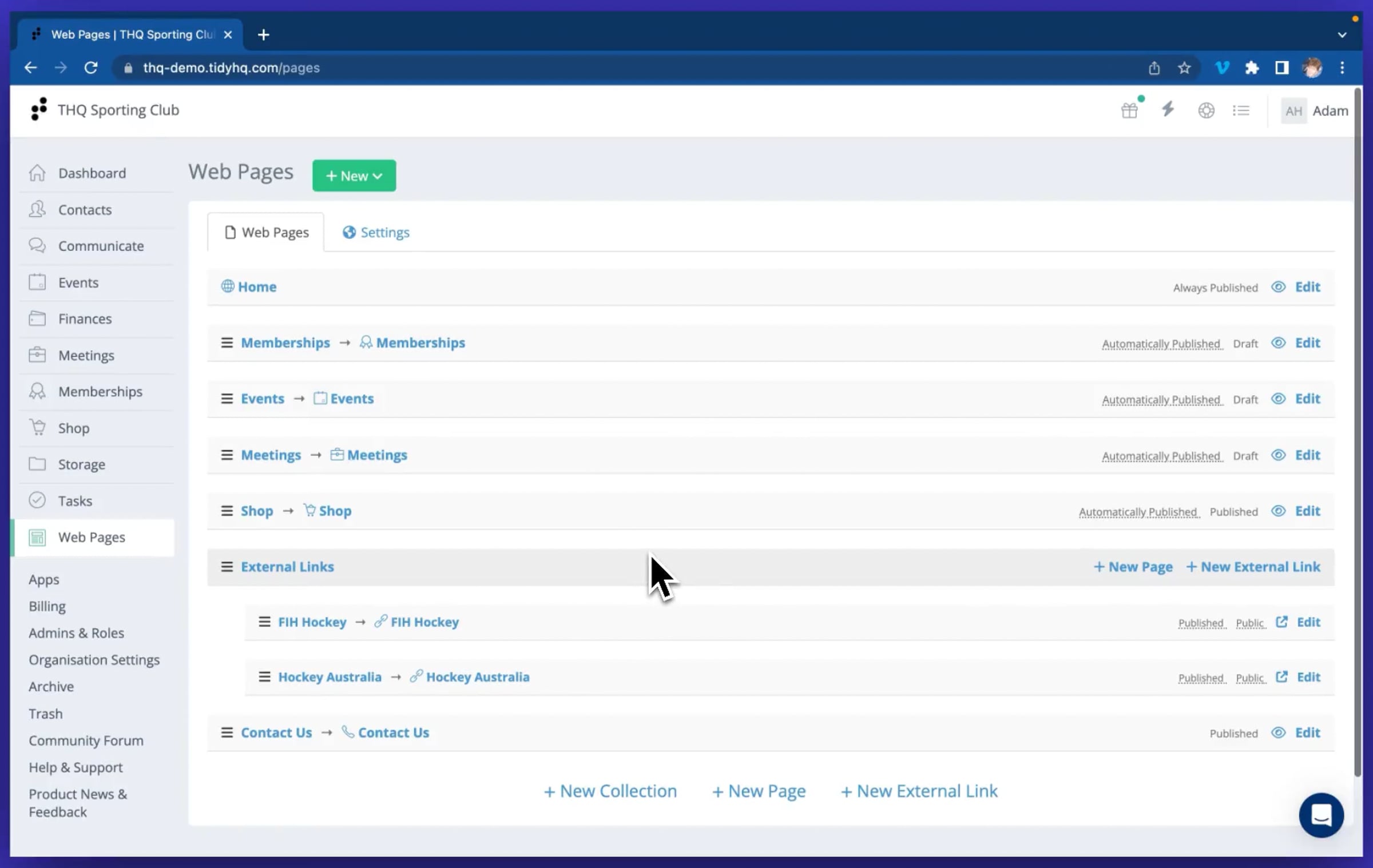The height and width of the screenshot is (868, 1373).
Task: Open the gift box notifications icon
Action: (x=1130, y=110)
